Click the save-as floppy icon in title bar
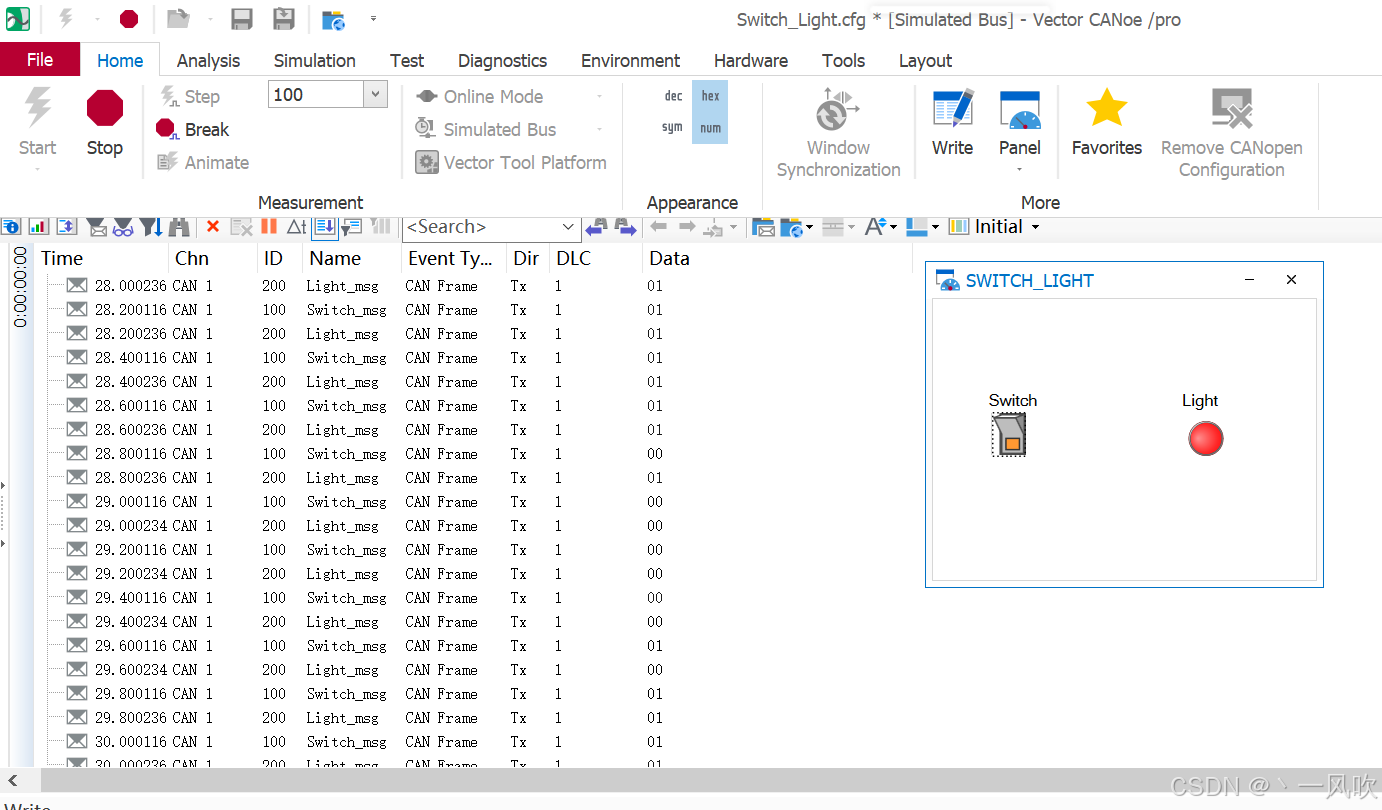This screenshot has height=810, width=1382. pyautogui.click(x=284, y=19)
